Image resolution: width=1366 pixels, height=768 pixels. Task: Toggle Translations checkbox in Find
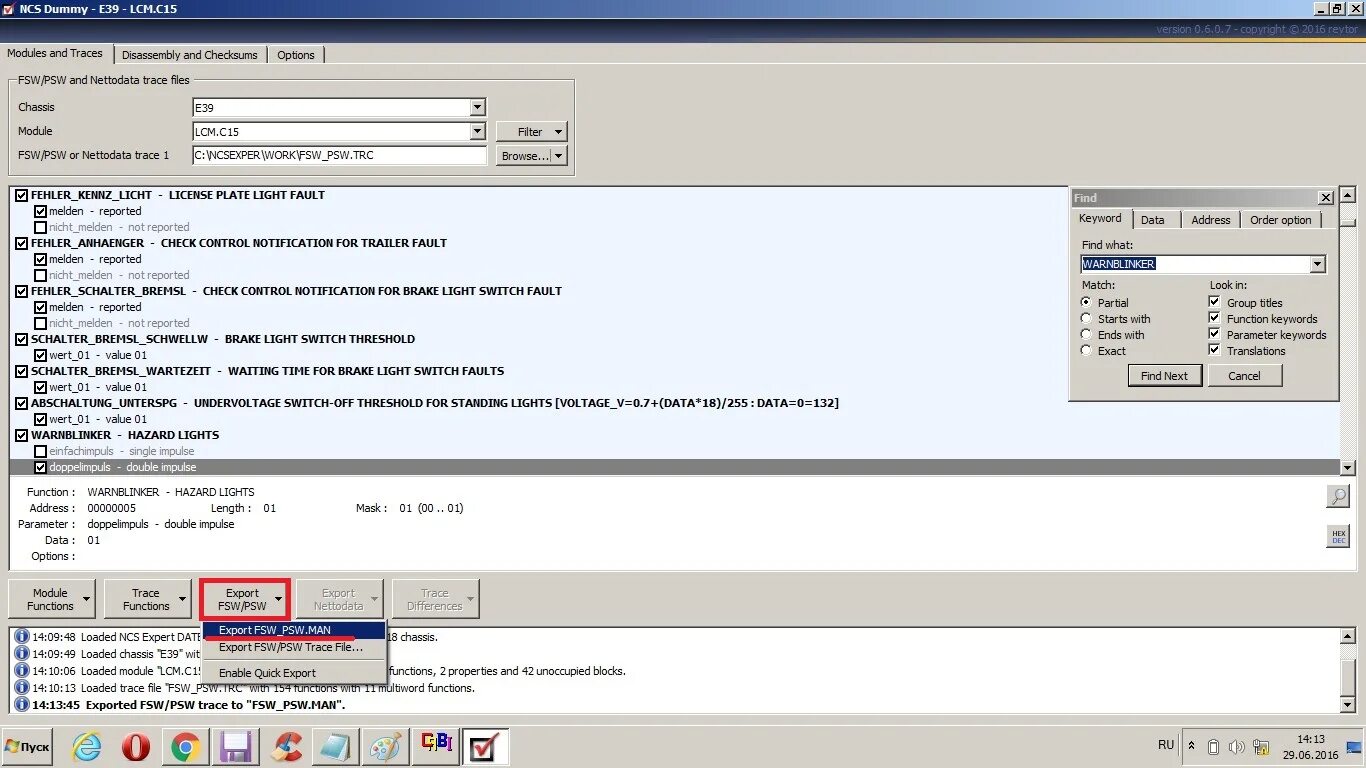[x=1214, y=350]
